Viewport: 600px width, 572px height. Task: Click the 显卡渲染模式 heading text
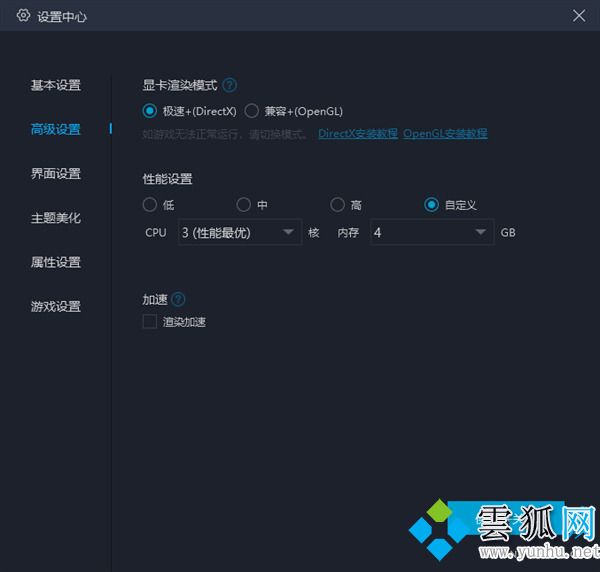pyautogui.click(x=180, y=85)
